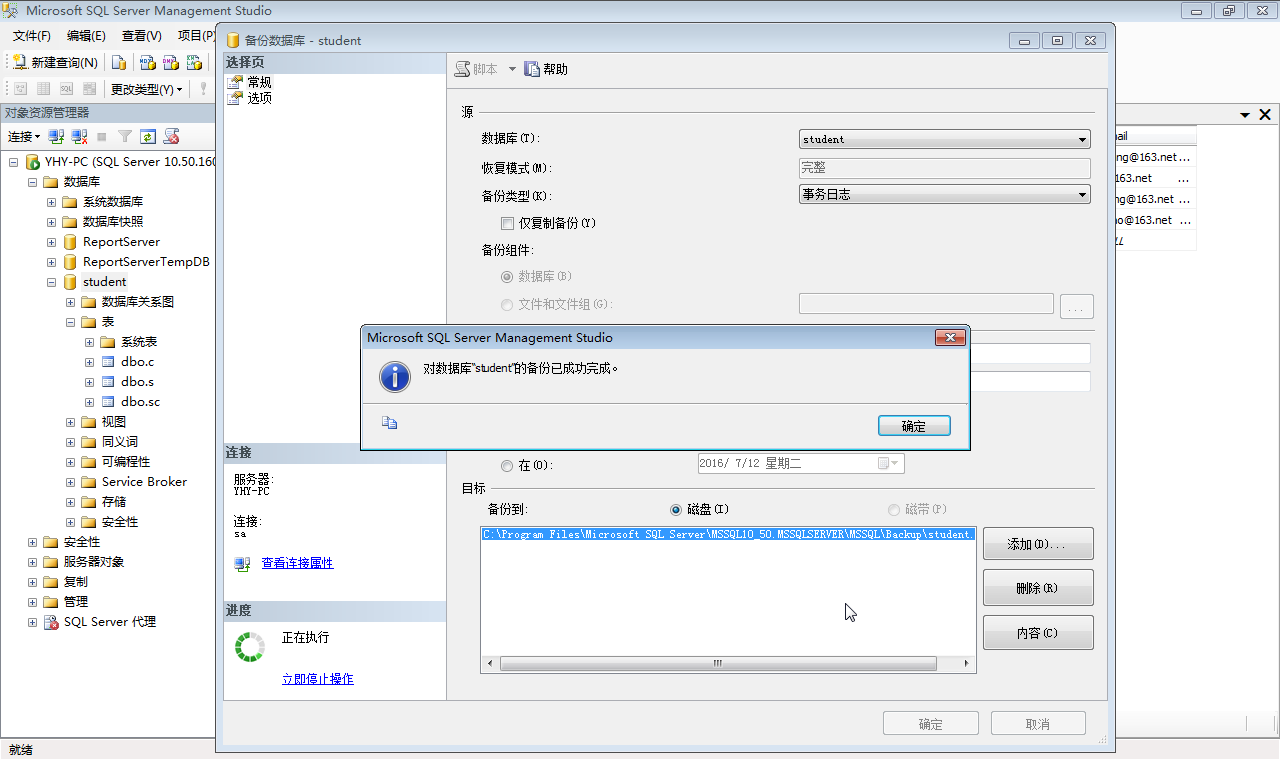Click the blue info icon in message box
The width and height of the screenshot is (1280, 760).
point(395,377)
